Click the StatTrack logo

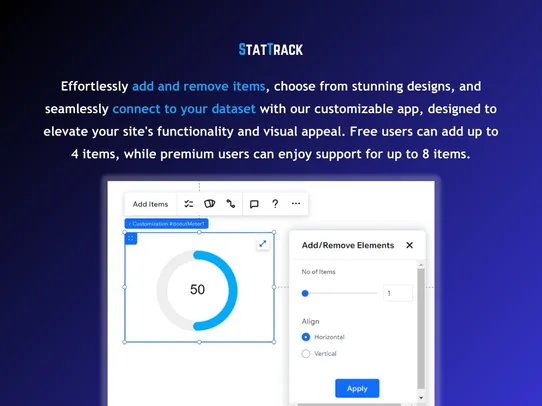[271, 49]
